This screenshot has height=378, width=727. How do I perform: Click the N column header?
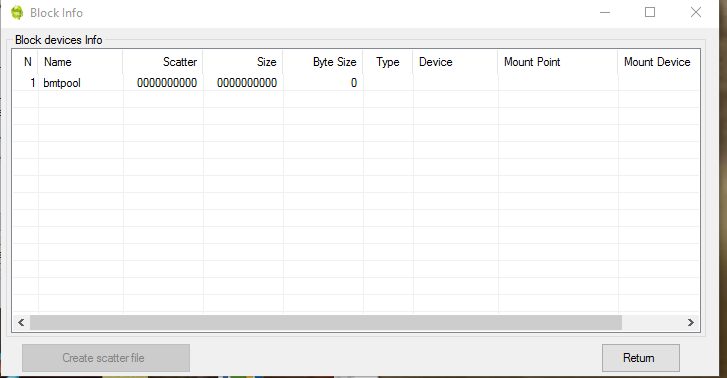click(26, 62)
